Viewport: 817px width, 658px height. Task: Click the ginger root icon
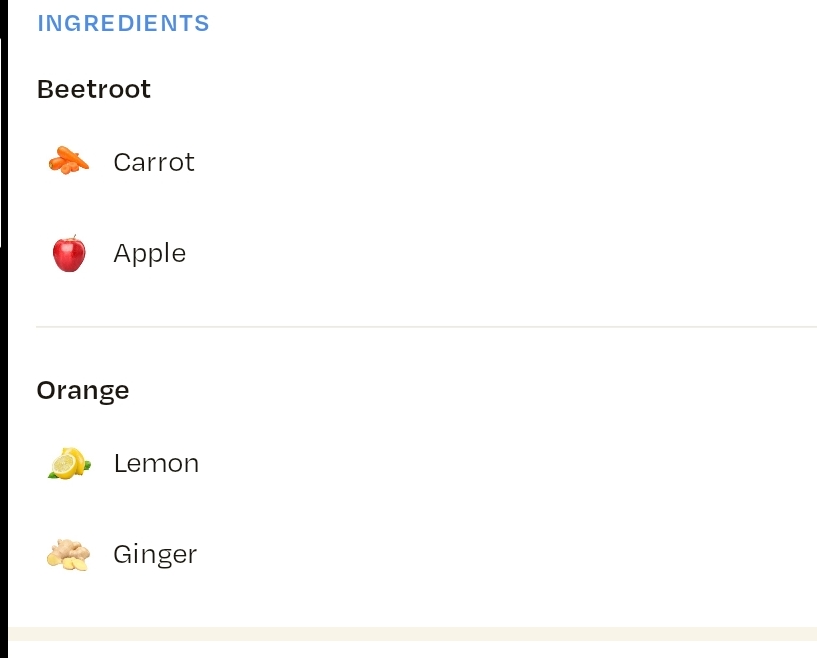coord(69,554)
